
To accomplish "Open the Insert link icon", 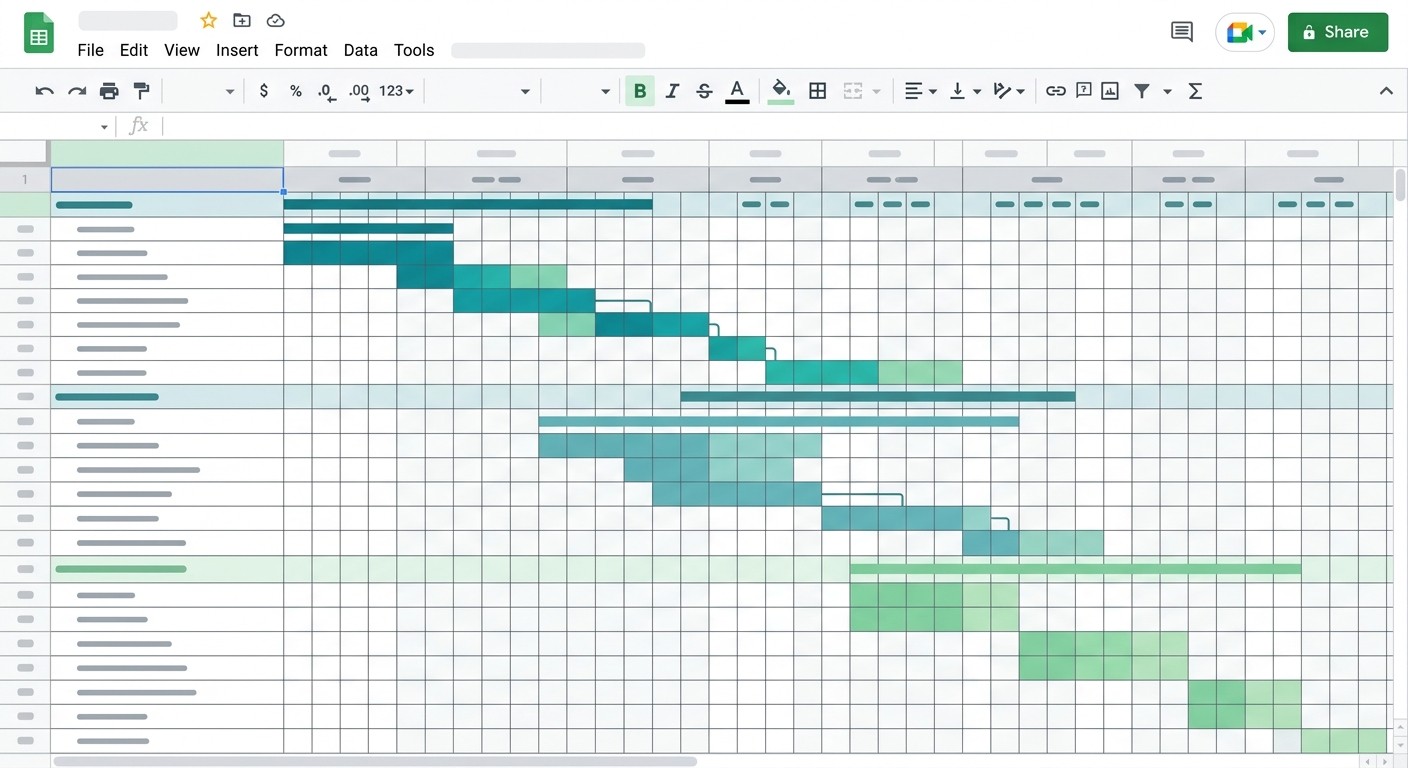I will [x=1055, y=91].
